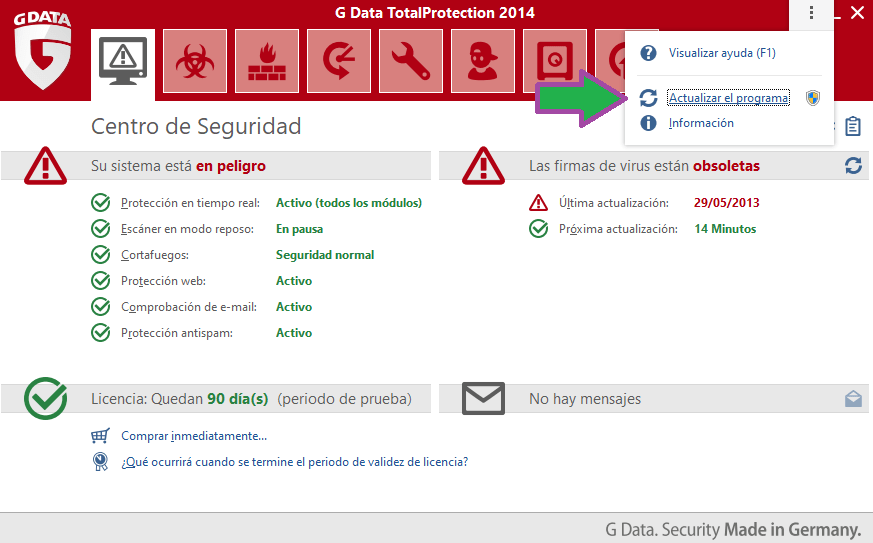This screenshot has width=873, height=543.
Task: Click Su sistema está en peligro header
Action: click(178, 166)
